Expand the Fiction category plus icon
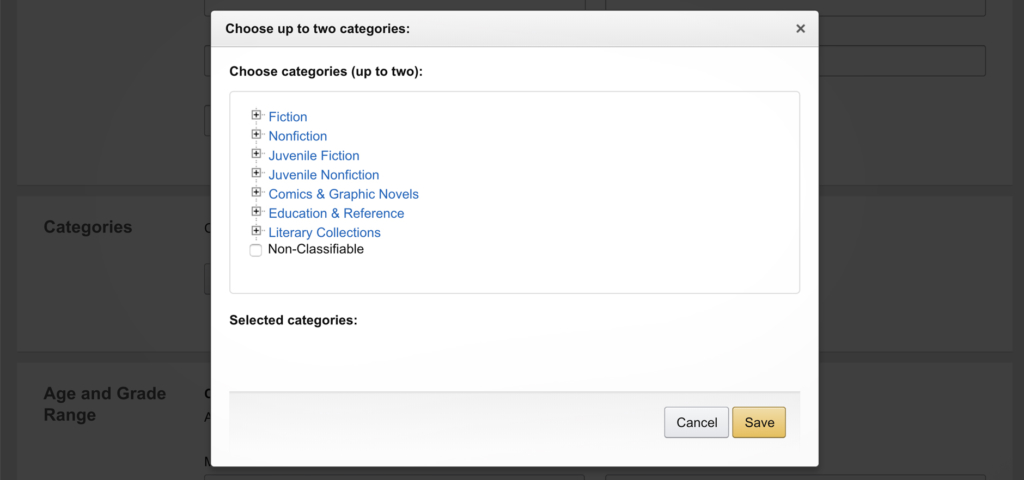The image size is (1024, 480). click(257, 116)
